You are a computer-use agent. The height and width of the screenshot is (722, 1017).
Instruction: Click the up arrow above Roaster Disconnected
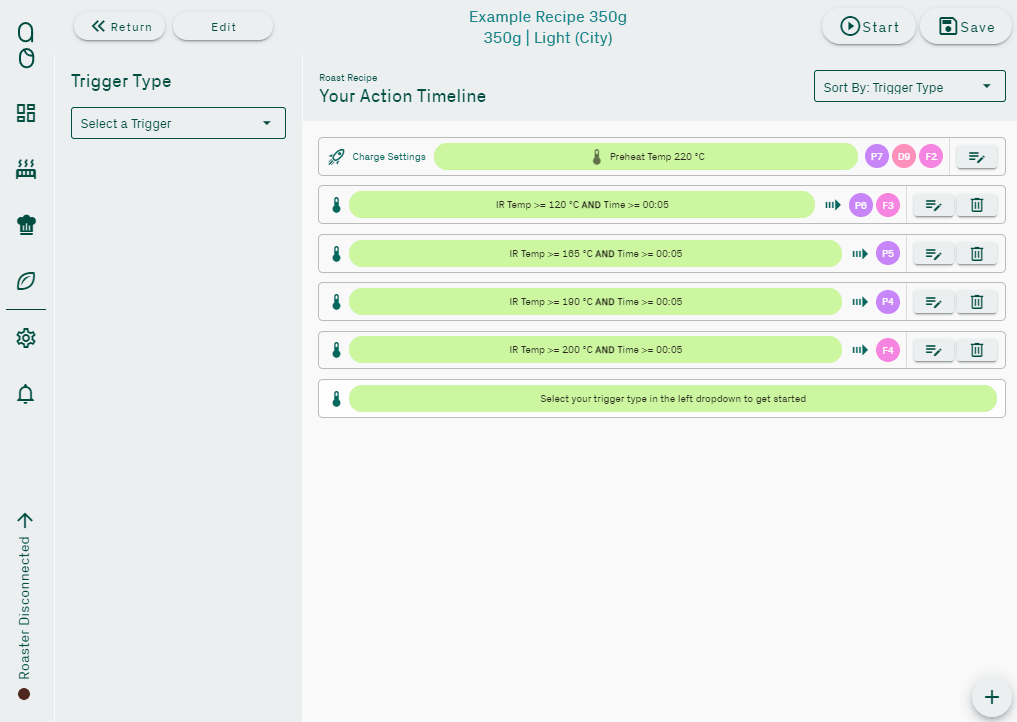click(x=25, y=520)
